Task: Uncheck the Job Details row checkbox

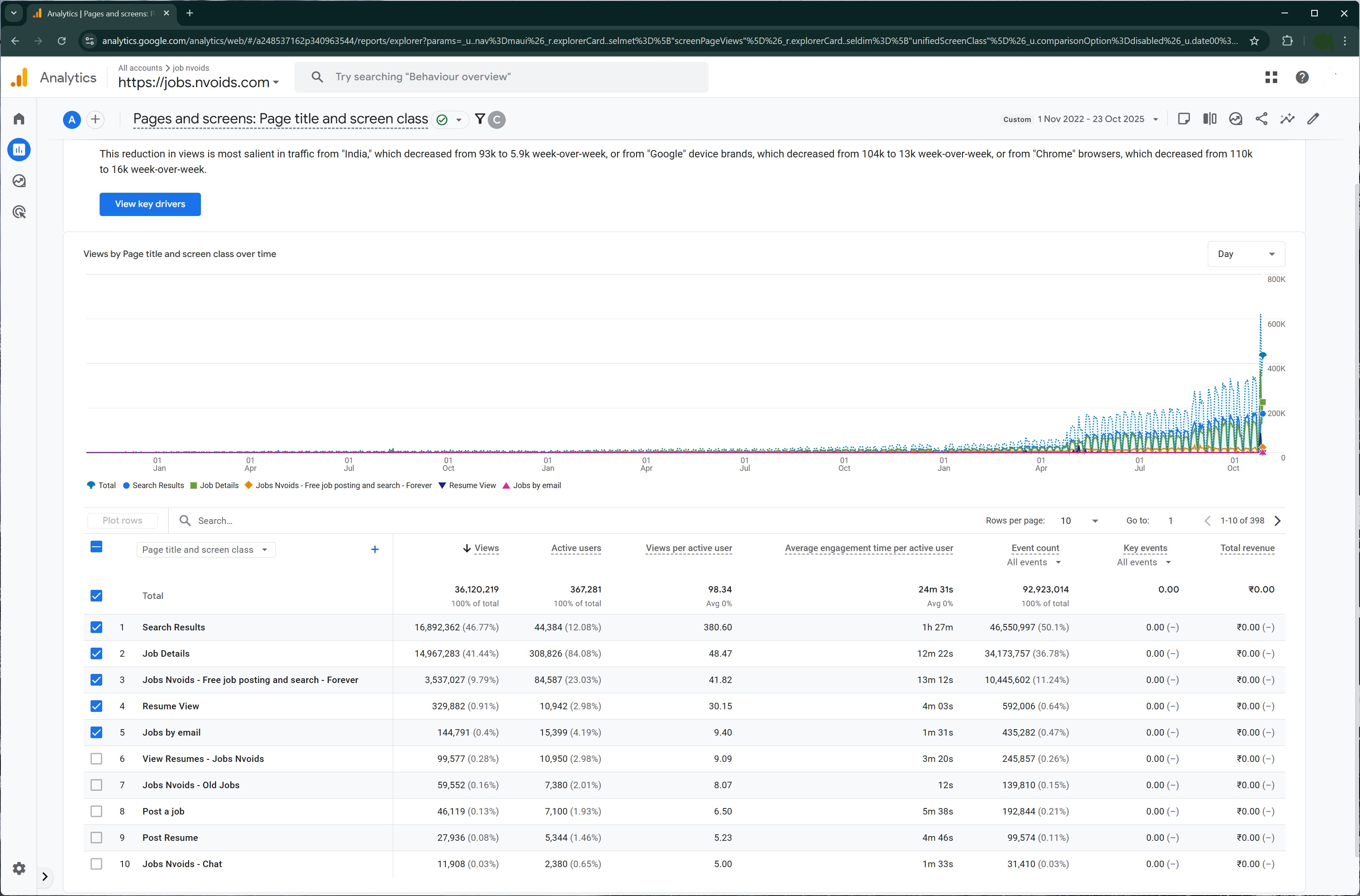Action: pos(97,653)
